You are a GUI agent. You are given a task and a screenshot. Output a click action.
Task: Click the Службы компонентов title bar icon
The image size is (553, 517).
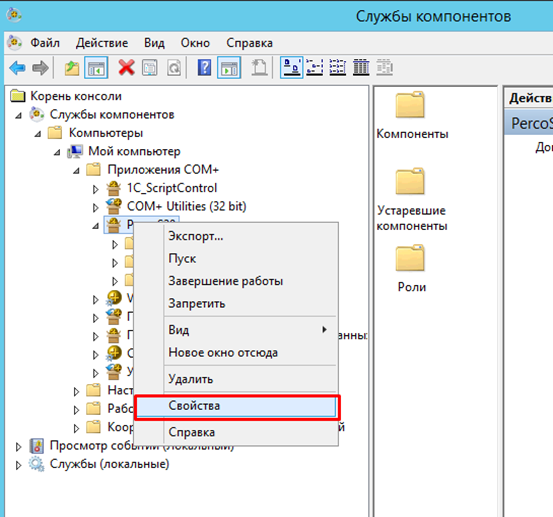point(14,15)
